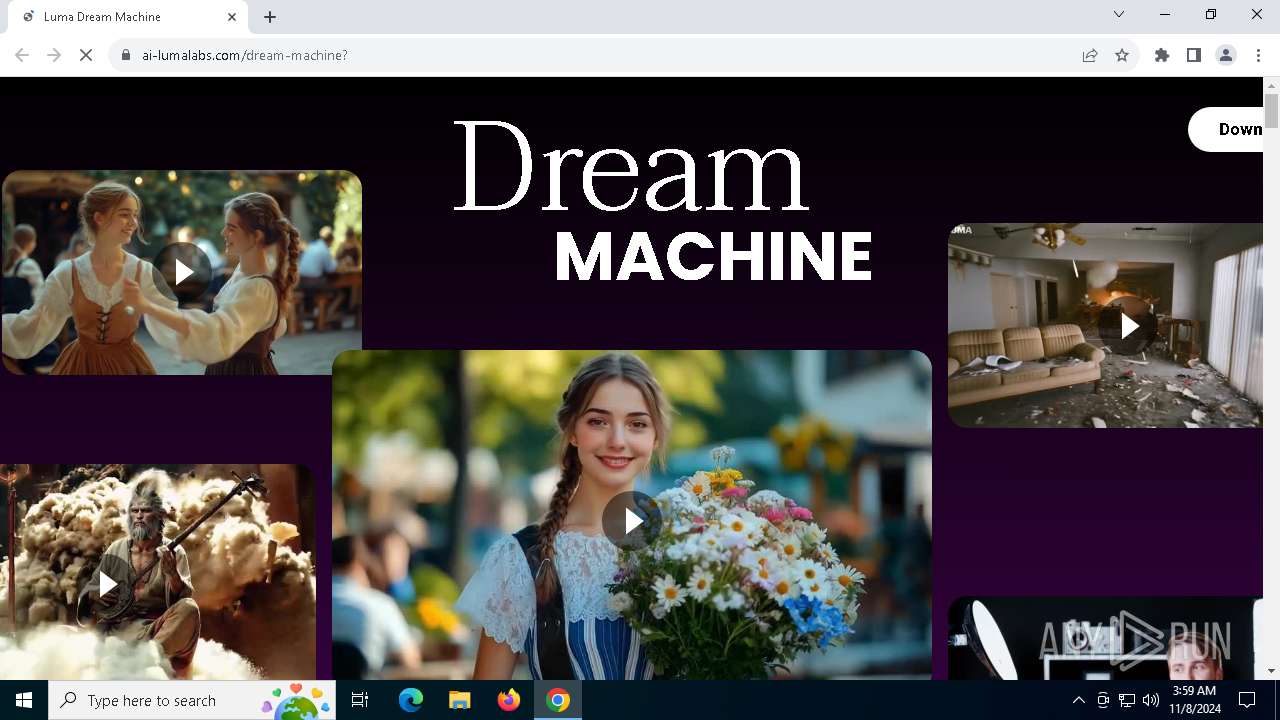Click the page vertical scrollbar thumb
The width and height of the screenshot is (1280, 720).
1271,111
